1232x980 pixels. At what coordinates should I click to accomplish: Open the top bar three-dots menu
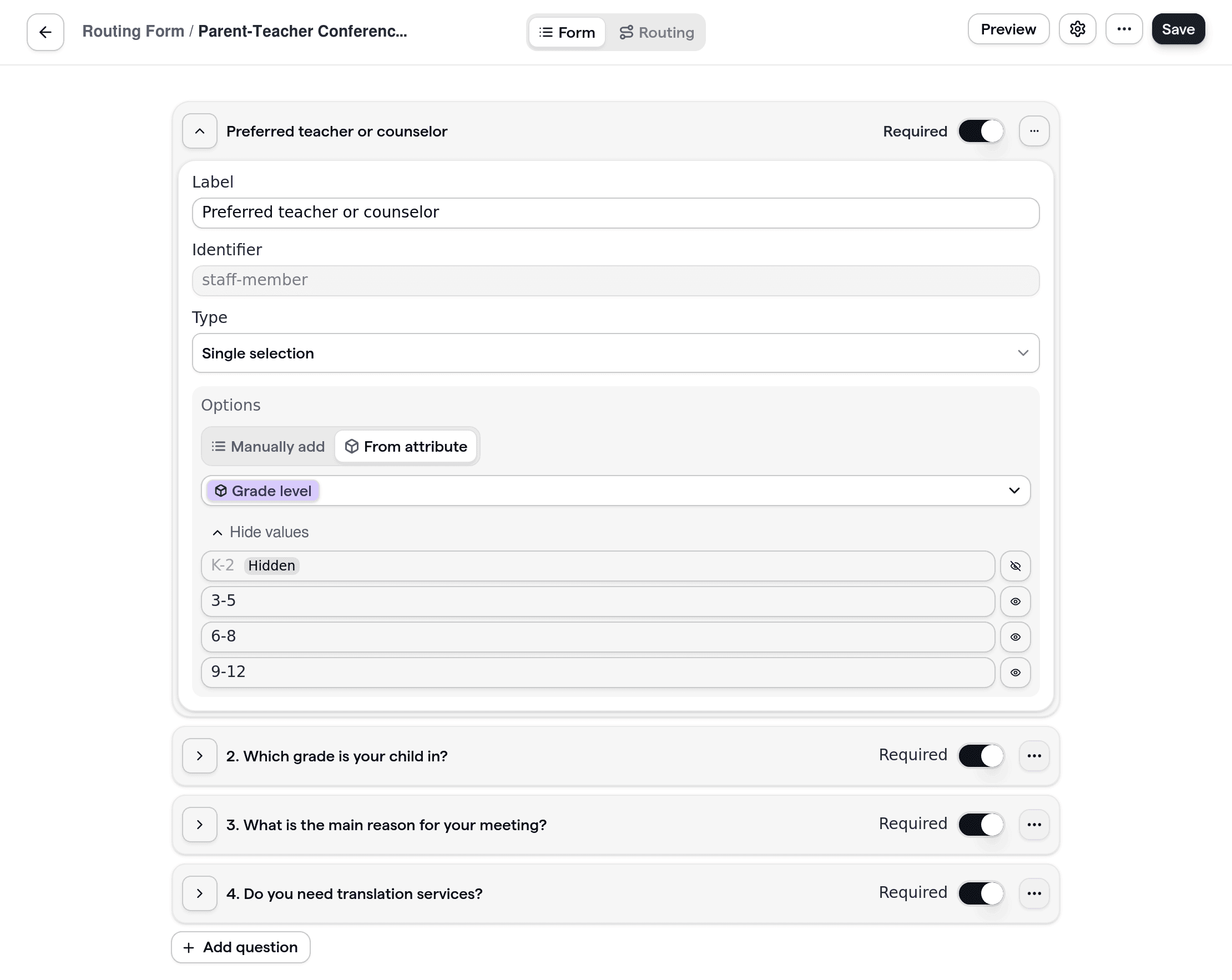pos(1123,29)
